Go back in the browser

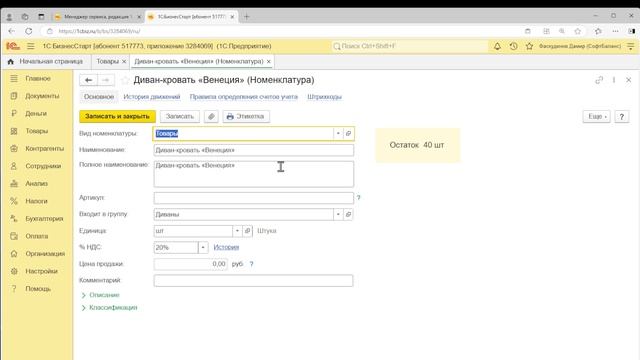click(x=11, y=31)
